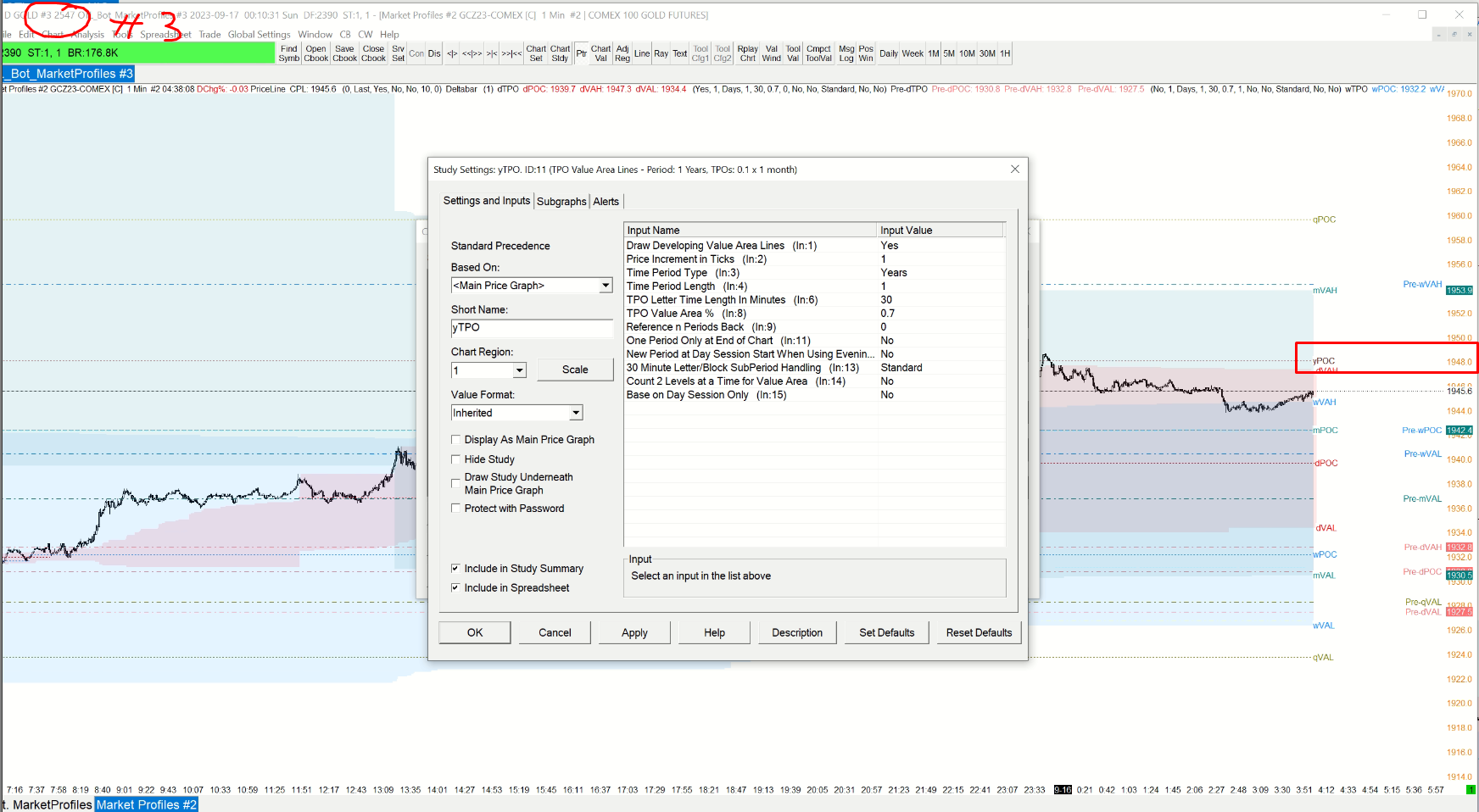Open the Pos Win positions window
1479x812 pixels.
[866, 53]
